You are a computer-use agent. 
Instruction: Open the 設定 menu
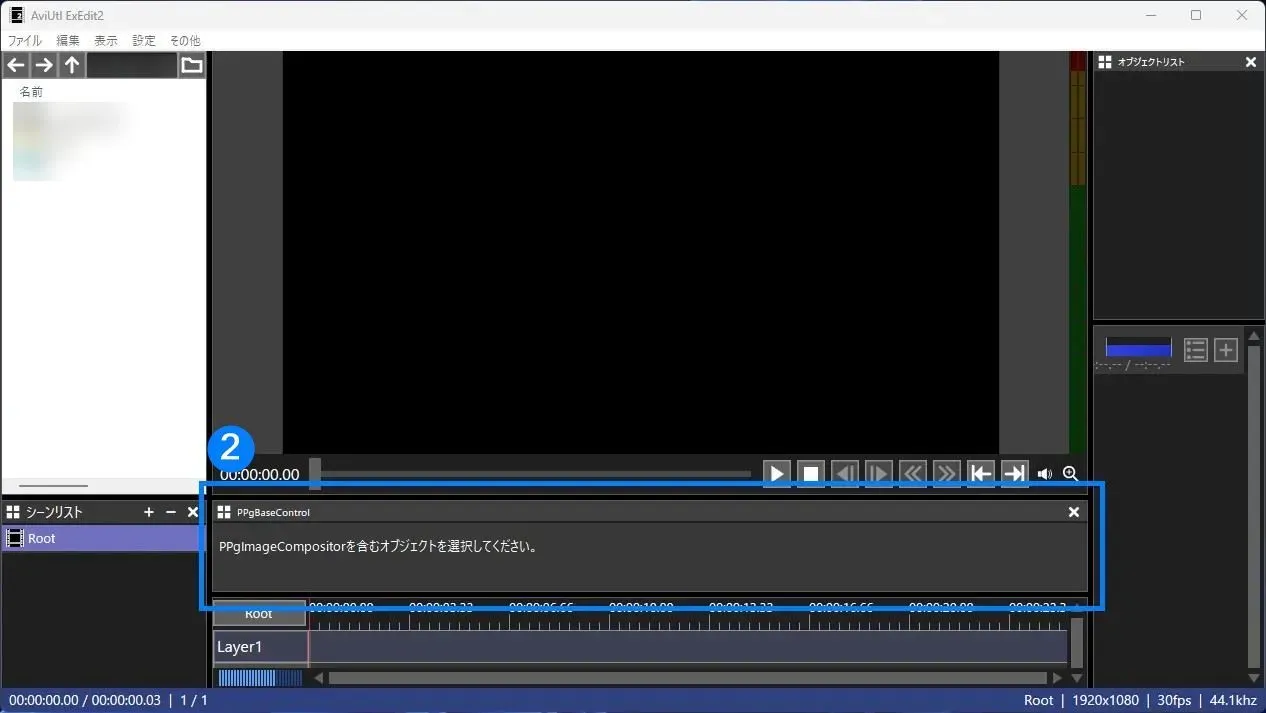(144, 41)
